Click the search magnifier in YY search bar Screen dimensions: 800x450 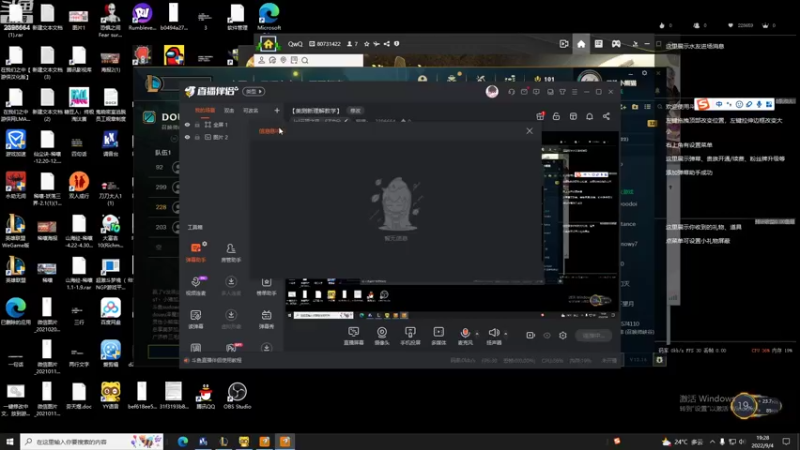point(305,60)
